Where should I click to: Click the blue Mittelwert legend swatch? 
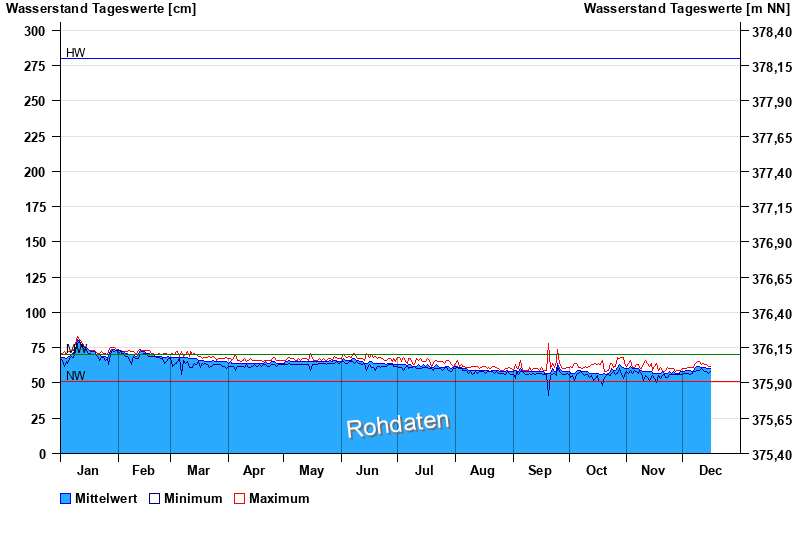tap(66, 498)
